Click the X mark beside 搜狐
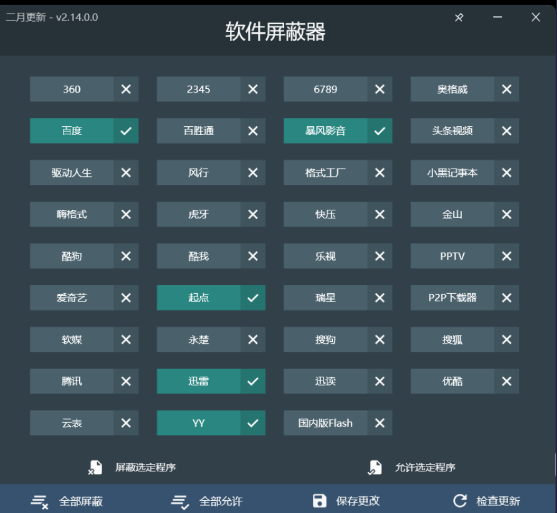This screenshot has width=557, height=513. [x=507, y=340]
